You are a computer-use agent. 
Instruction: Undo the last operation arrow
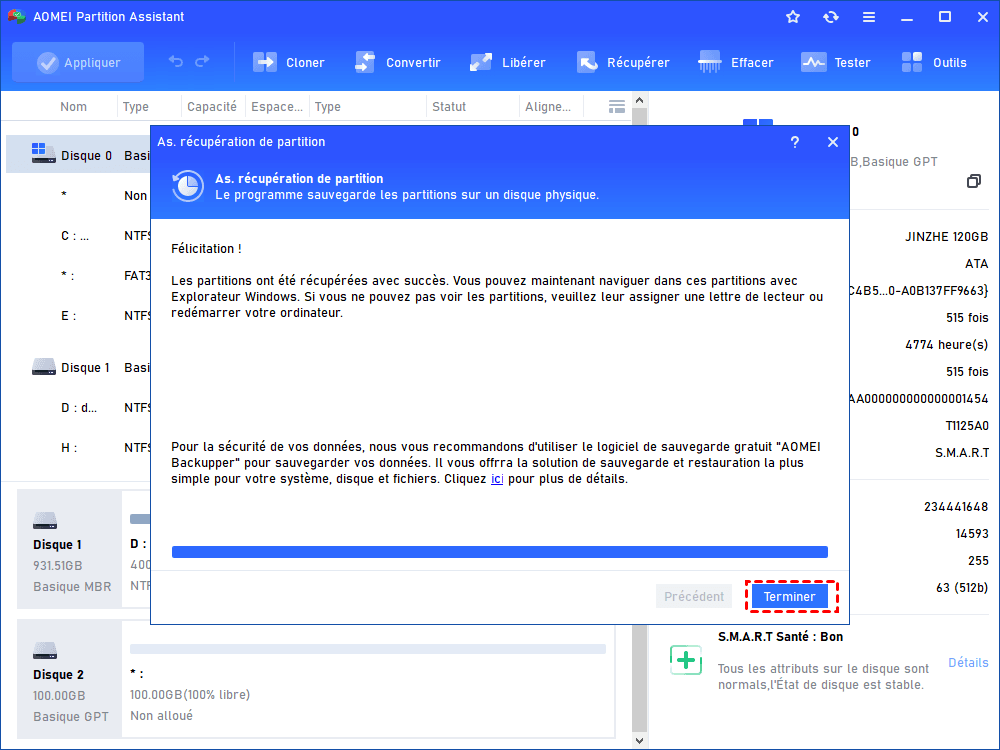coord(175,61)
